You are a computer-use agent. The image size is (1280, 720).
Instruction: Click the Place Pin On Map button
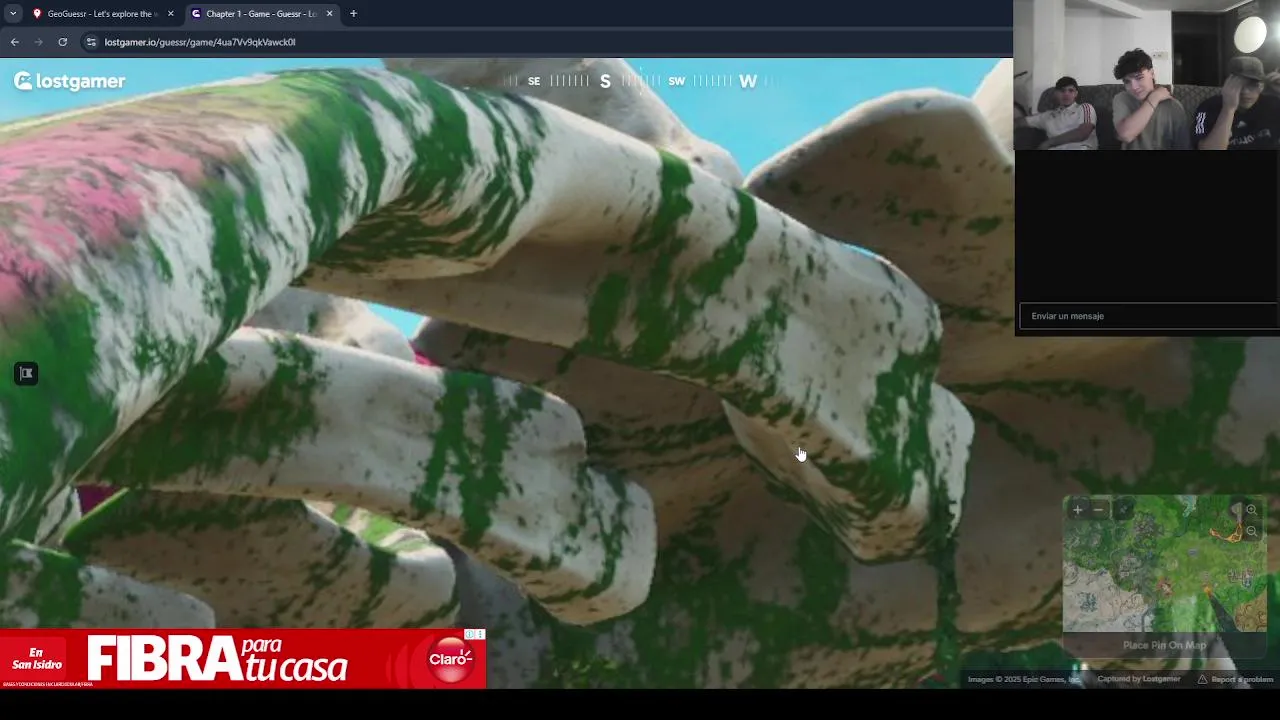pos(1164,645)
